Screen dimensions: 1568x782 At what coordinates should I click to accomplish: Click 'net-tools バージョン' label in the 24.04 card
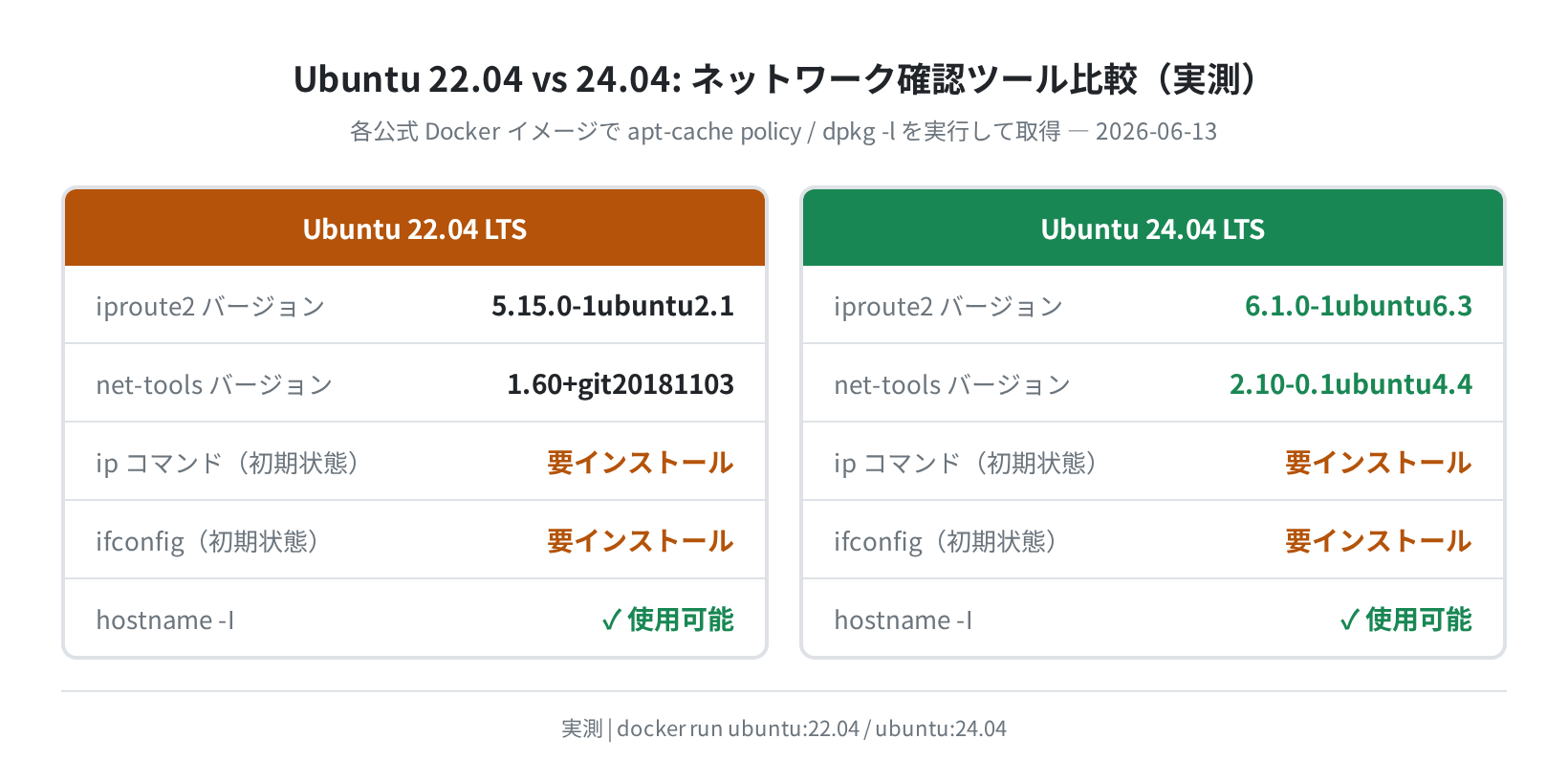point(952,385)
